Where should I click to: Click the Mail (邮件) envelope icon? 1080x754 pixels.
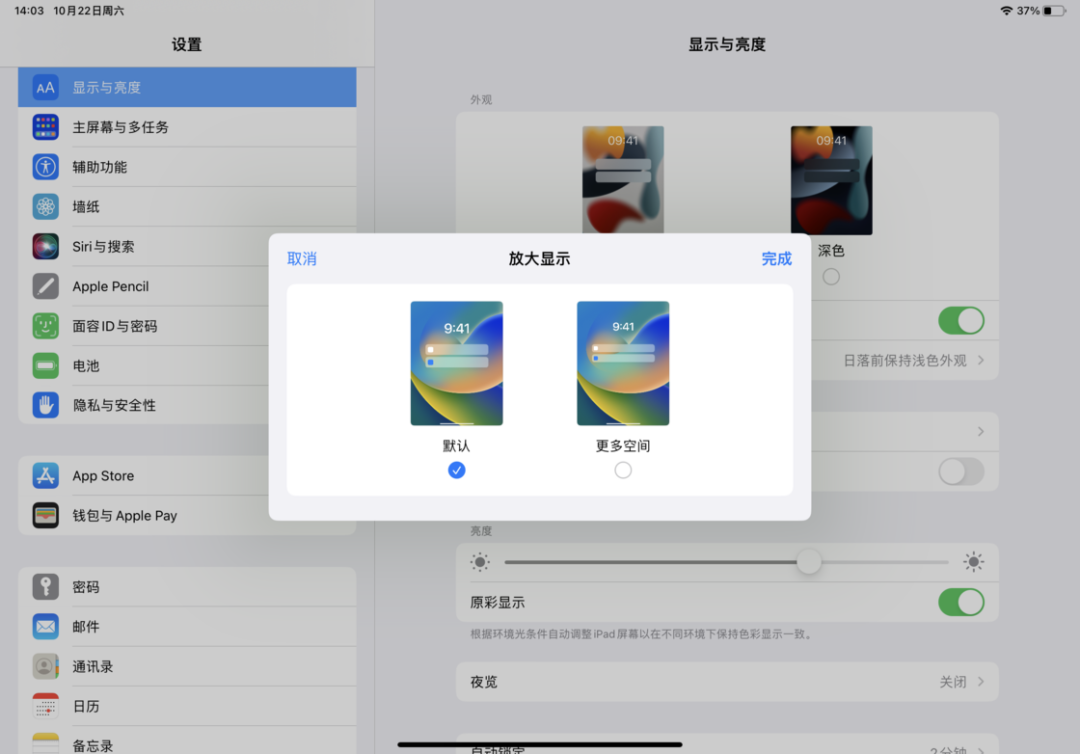(x=45, y=627)
